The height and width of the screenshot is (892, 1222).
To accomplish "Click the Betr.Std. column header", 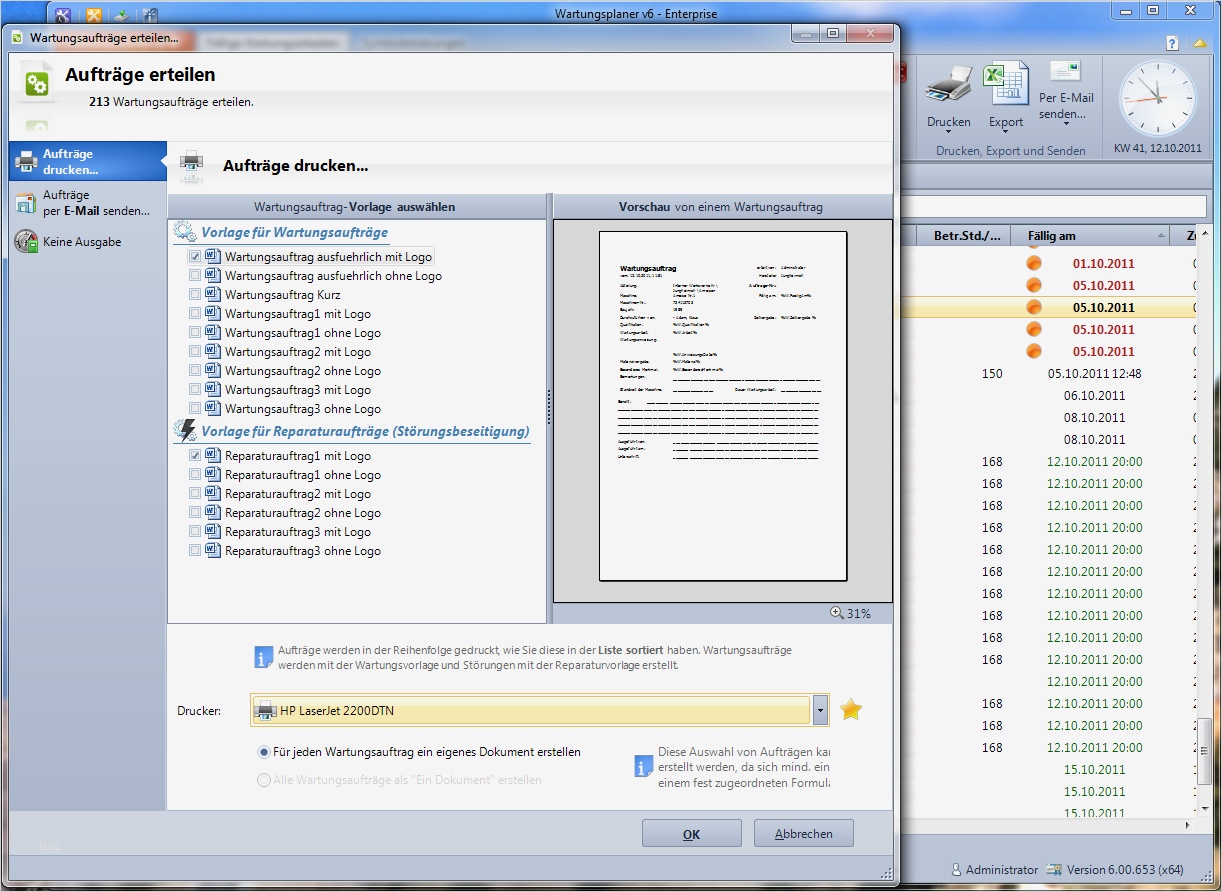I will coord(966,236).
